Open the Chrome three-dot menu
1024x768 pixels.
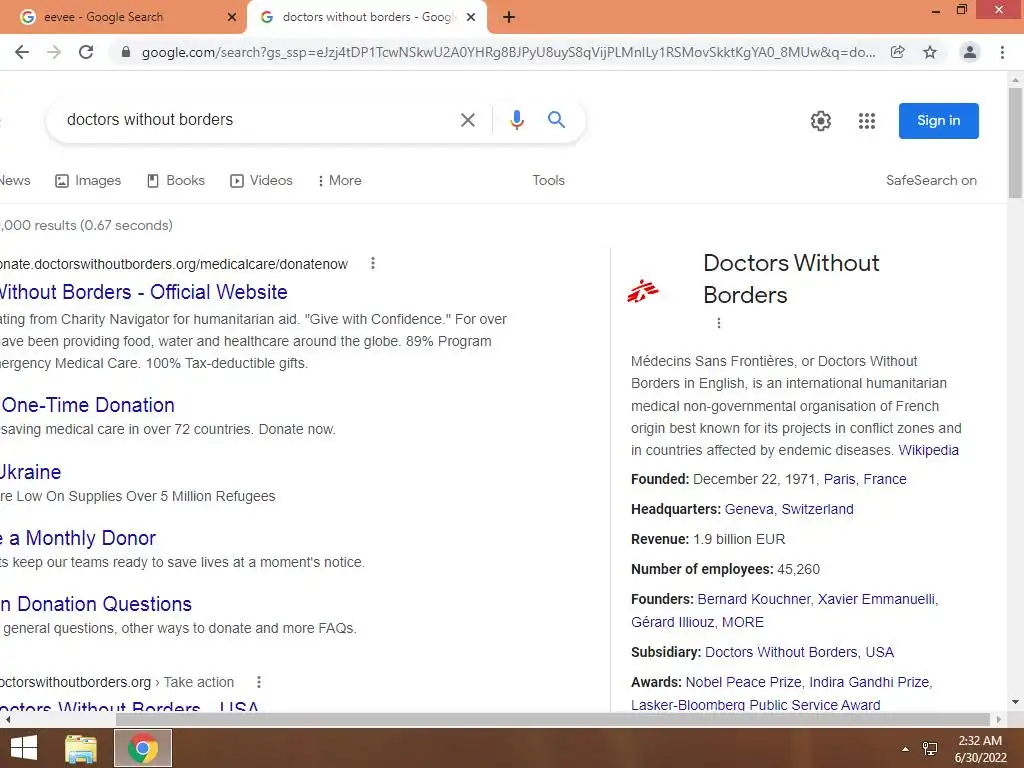click(x=1002, y=52)
